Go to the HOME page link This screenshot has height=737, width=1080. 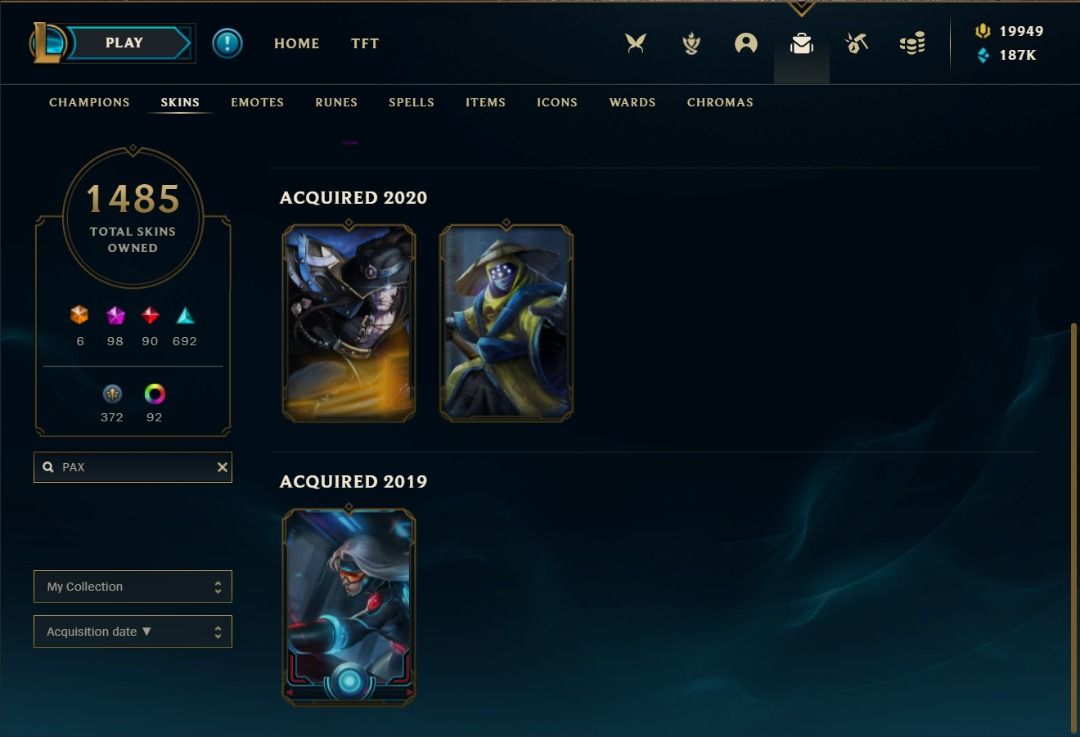pos(297,43)
